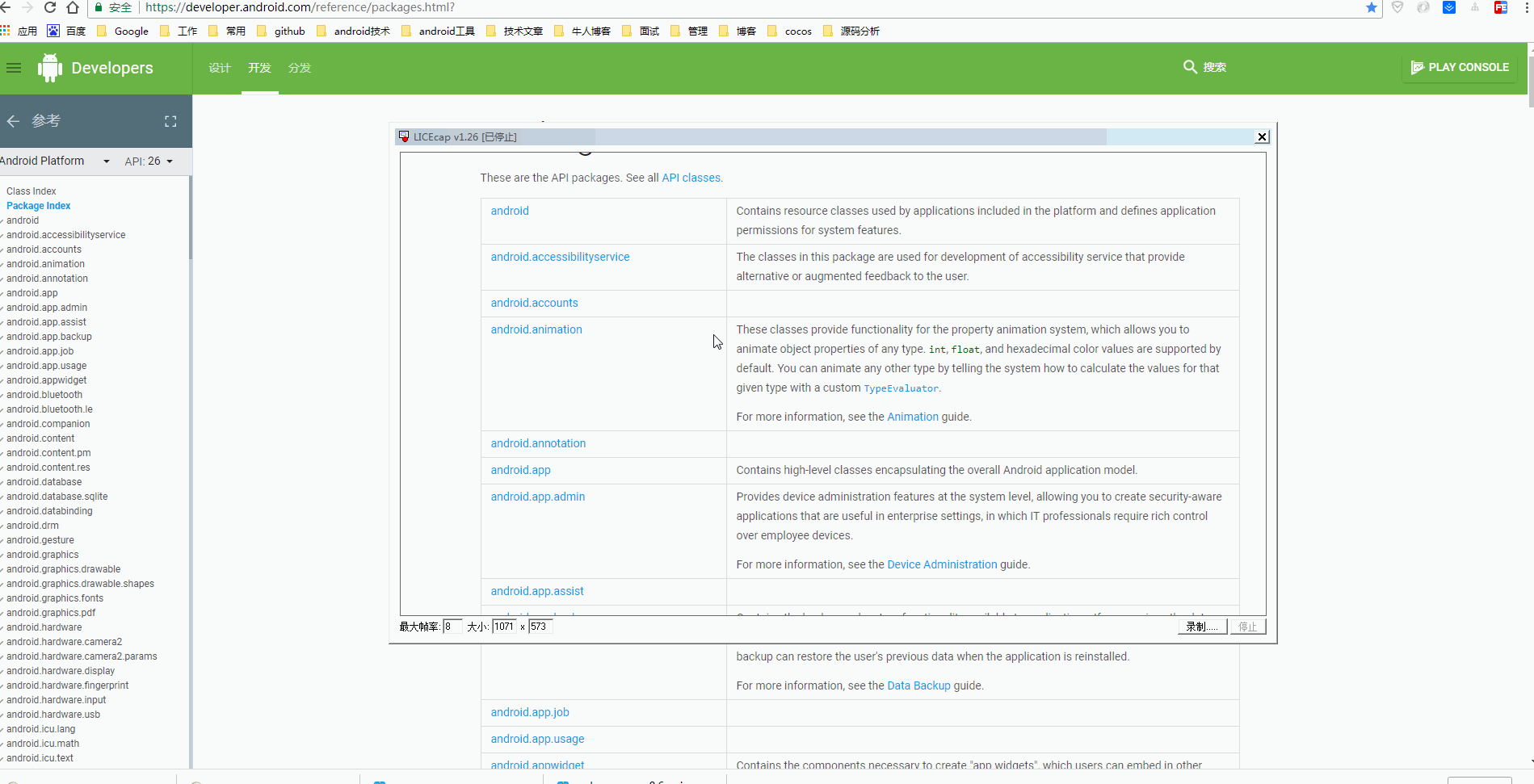Open the 源码分析 bookmarks folder
The height and width of the screenshot is (784, 1534).
point(851,31)
